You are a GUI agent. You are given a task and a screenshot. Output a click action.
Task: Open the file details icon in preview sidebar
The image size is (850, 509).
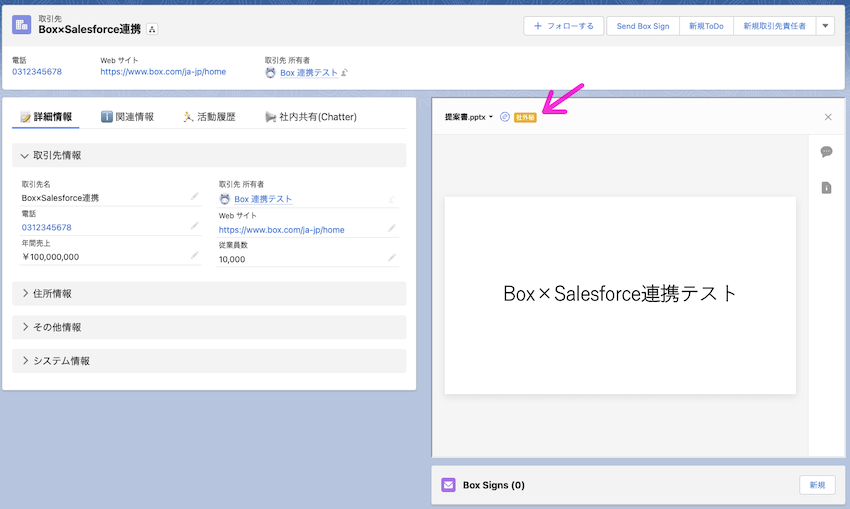point(826,188)
